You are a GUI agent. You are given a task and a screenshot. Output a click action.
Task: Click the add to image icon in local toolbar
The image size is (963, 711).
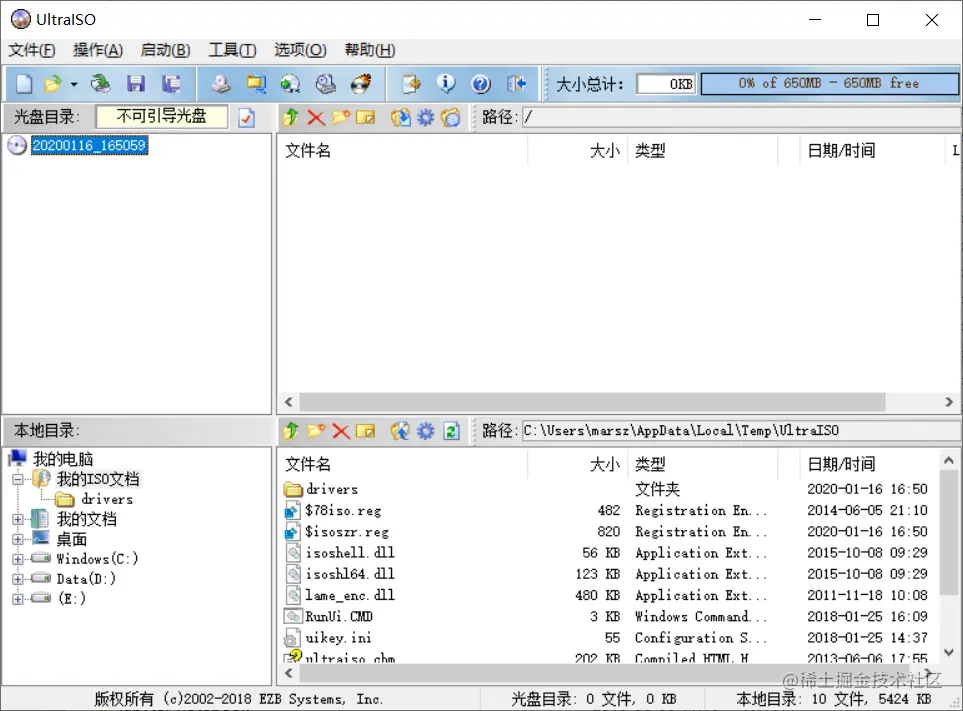coord(400,431)
